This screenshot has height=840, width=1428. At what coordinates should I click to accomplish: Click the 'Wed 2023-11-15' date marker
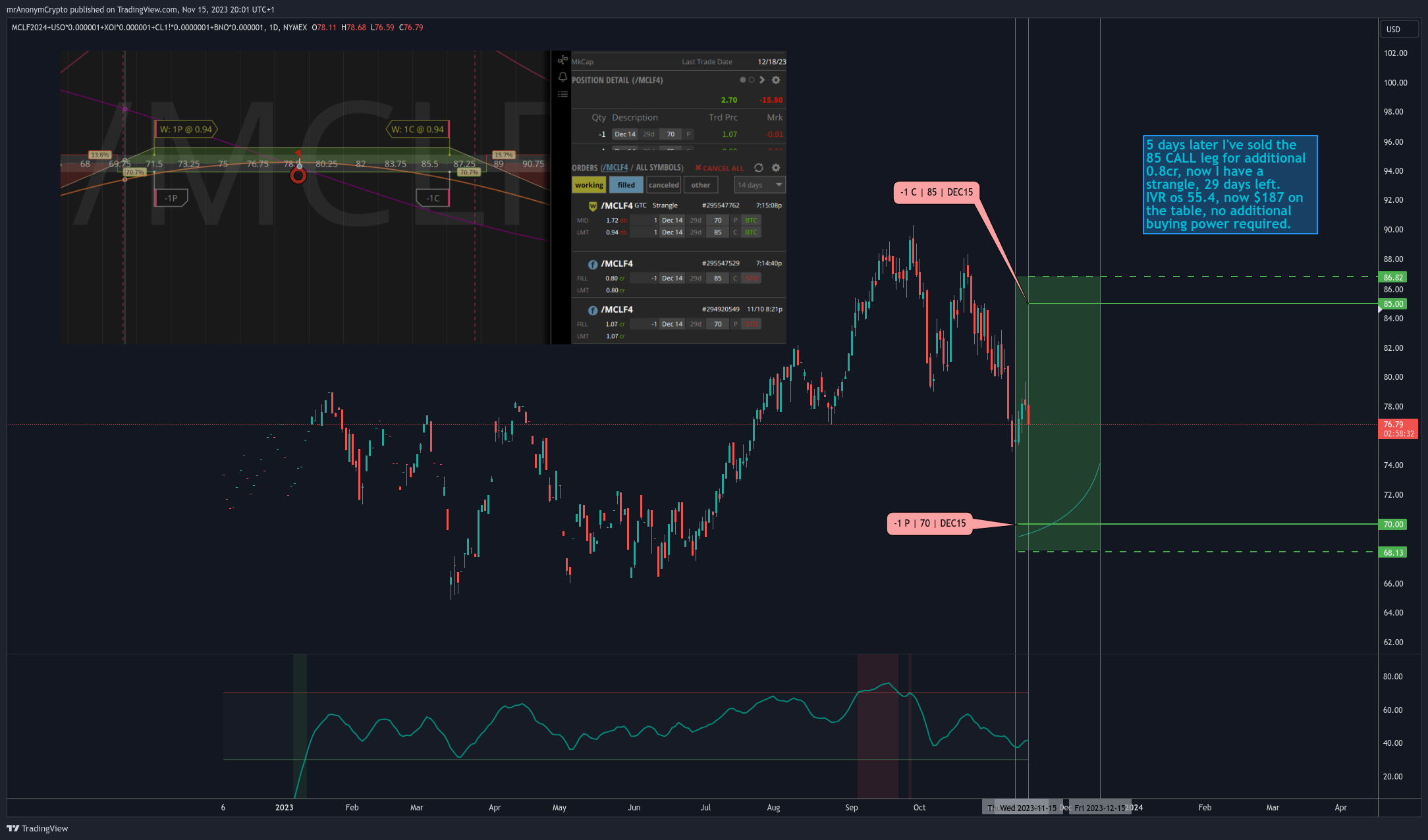pyautogui.click(x=1028, y=808)
